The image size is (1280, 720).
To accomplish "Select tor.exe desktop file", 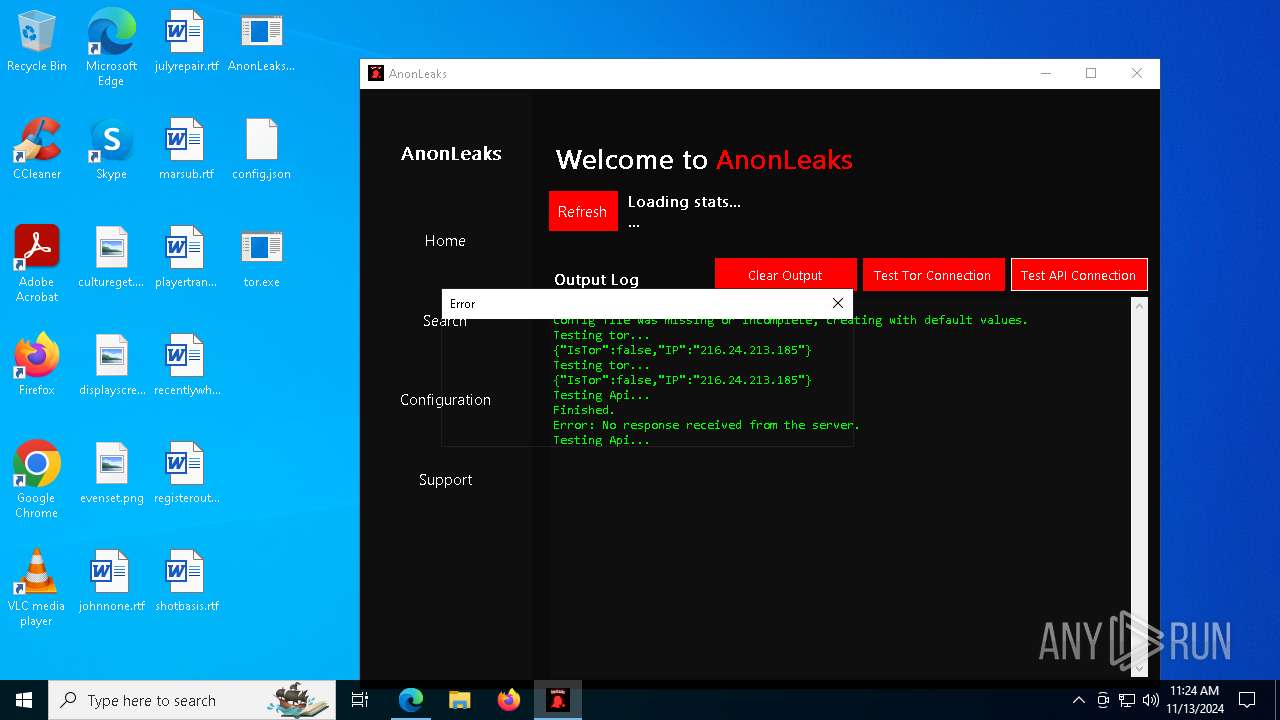I will pos(261,257).
